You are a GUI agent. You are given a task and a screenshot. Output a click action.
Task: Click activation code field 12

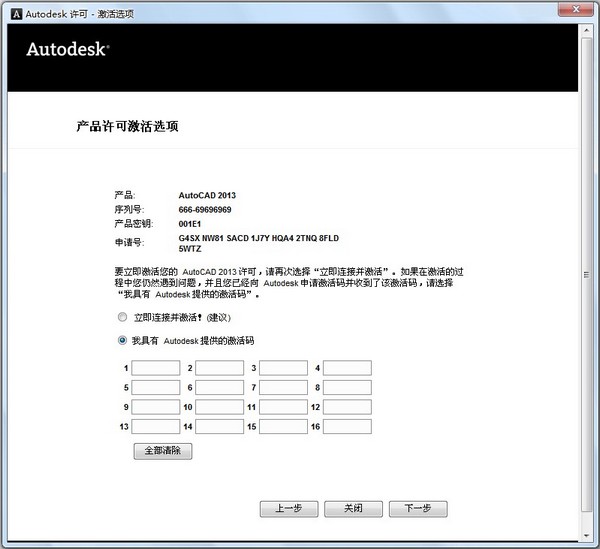click(347, 407)
